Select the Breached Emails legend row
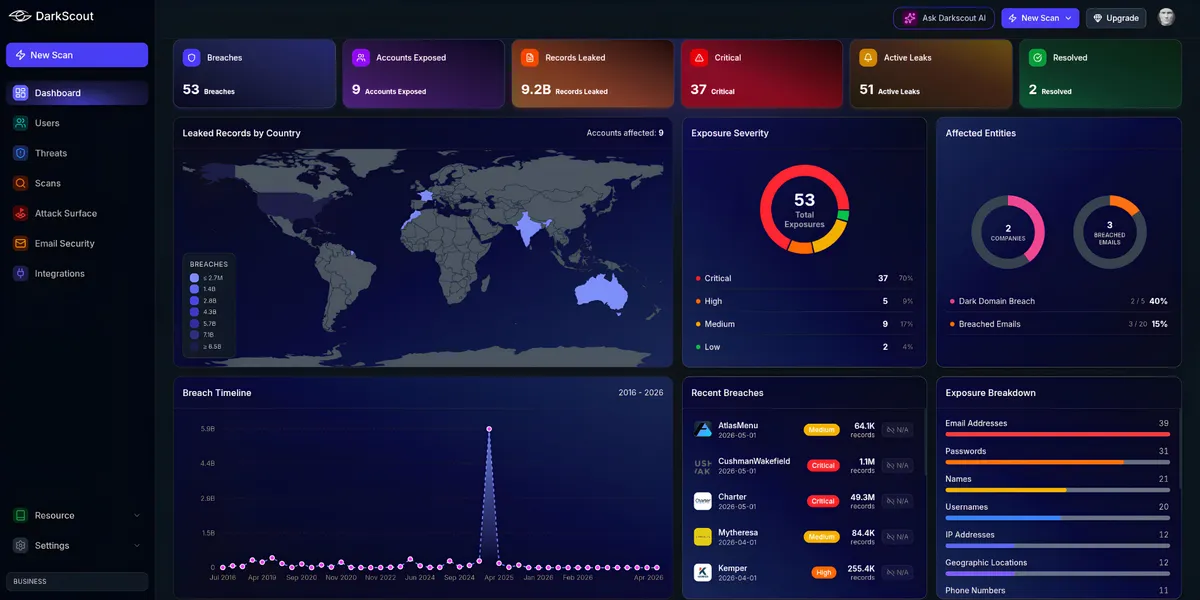 (1058, 324)
